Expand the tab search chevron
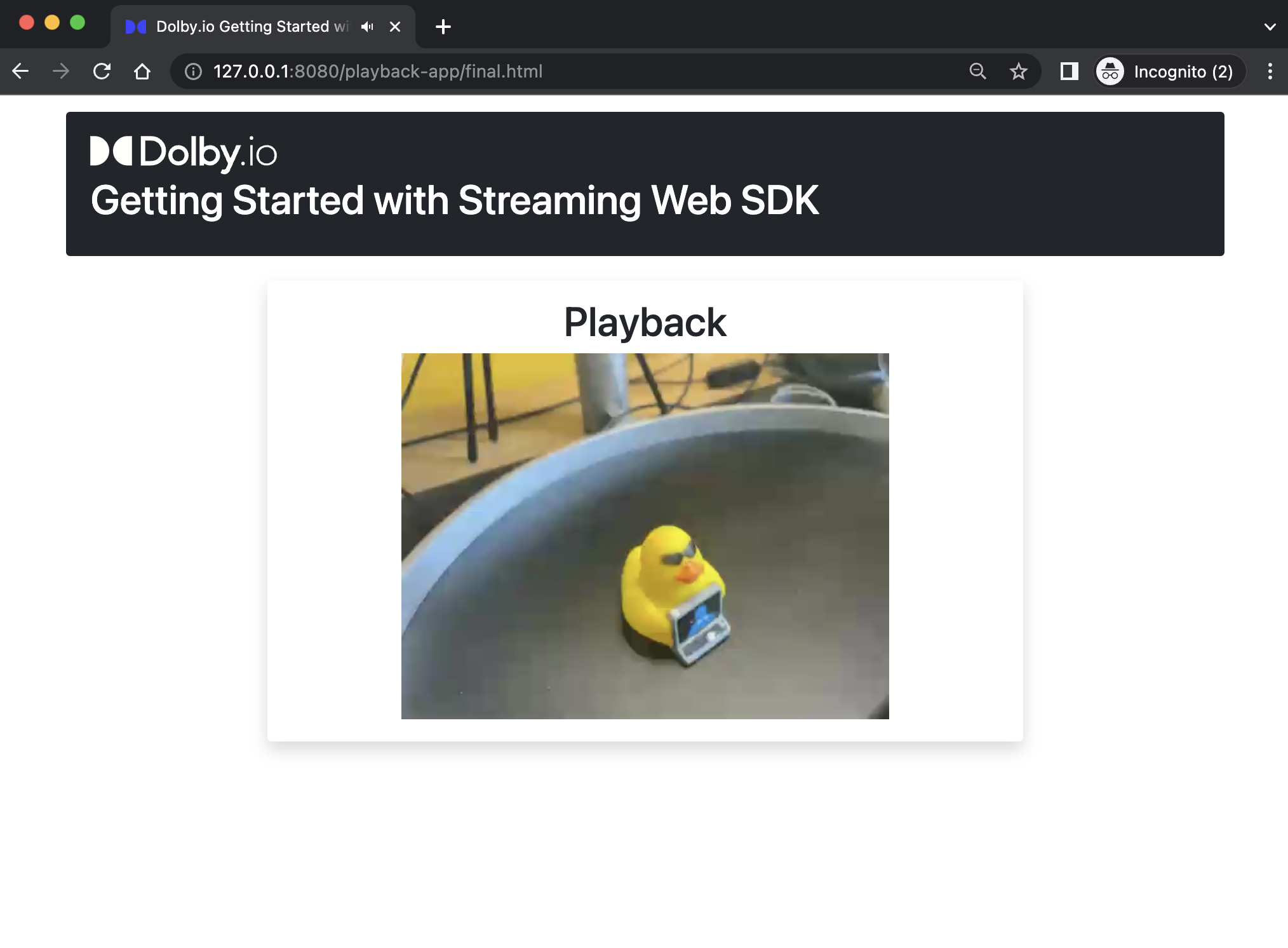This screenshot has height=948, width=1288. pos(1270,27)
